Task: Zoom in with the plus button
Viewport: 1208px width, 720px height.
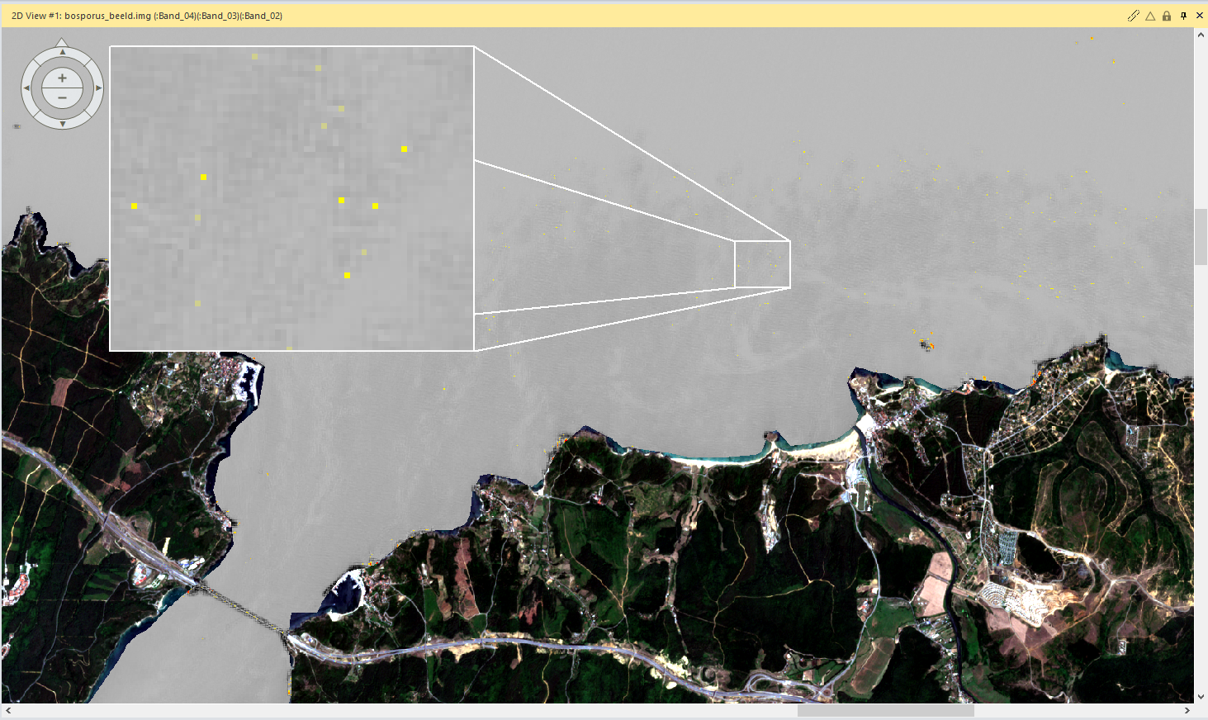Action: tap(62, 78)
